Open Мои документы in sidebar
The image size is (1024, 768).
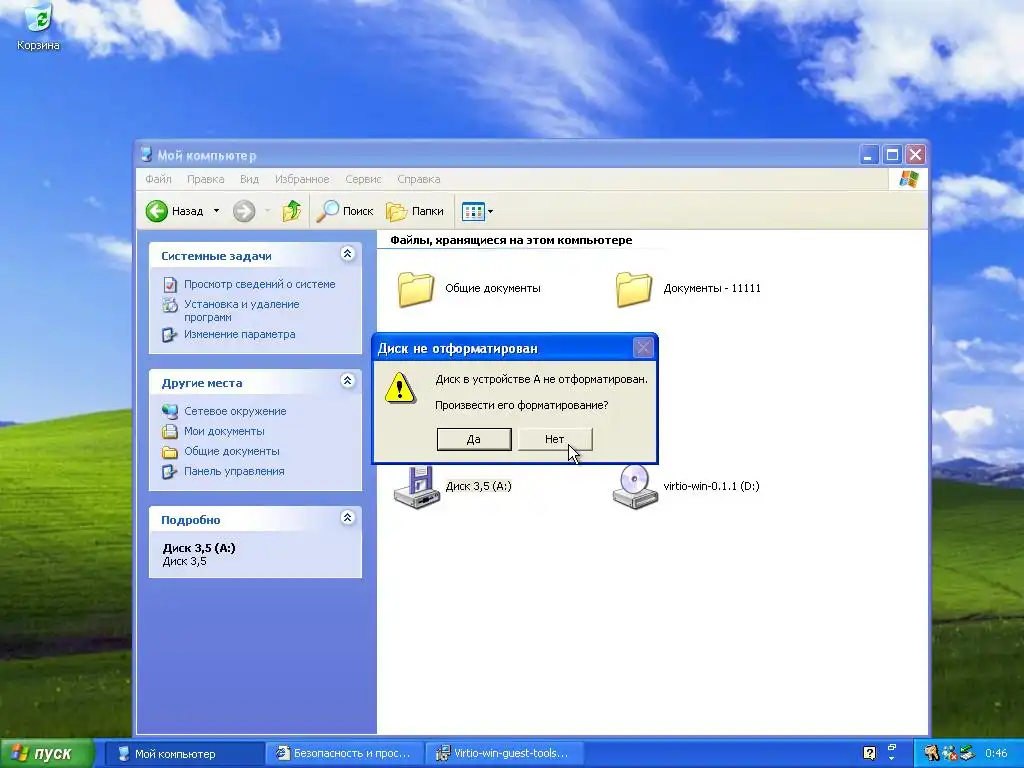(x=224, y=431)
